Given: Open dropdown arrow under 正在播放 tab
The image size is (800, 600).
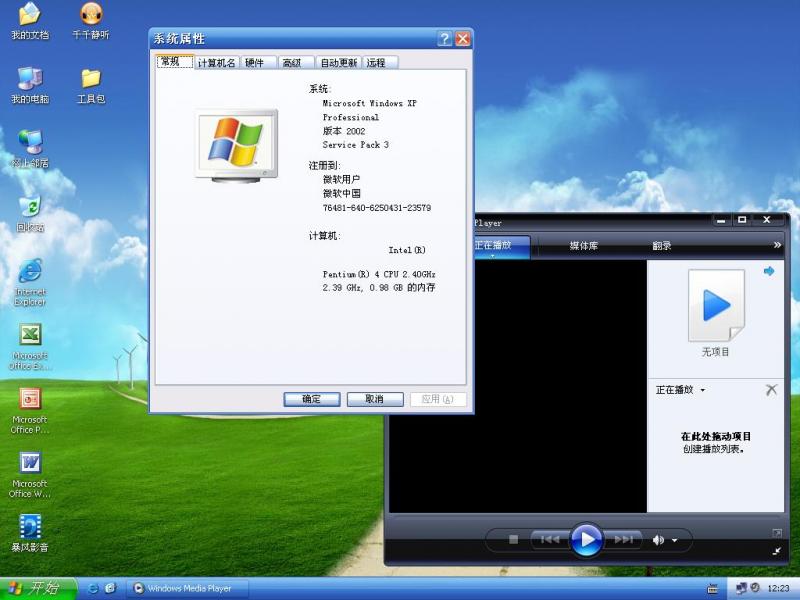Looking at the screenshot, I should click(493, 255).
